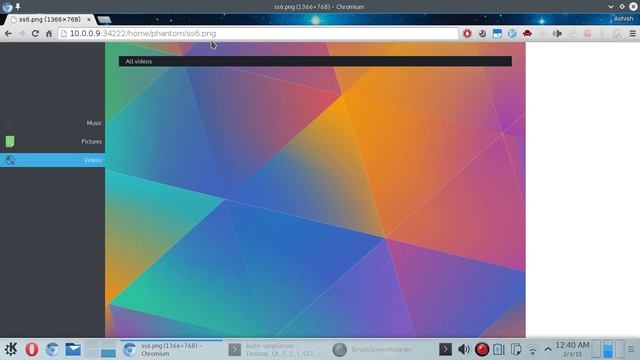Select the highlighted blue virtual desktop
640x360 pixels.
coord(608,349)
